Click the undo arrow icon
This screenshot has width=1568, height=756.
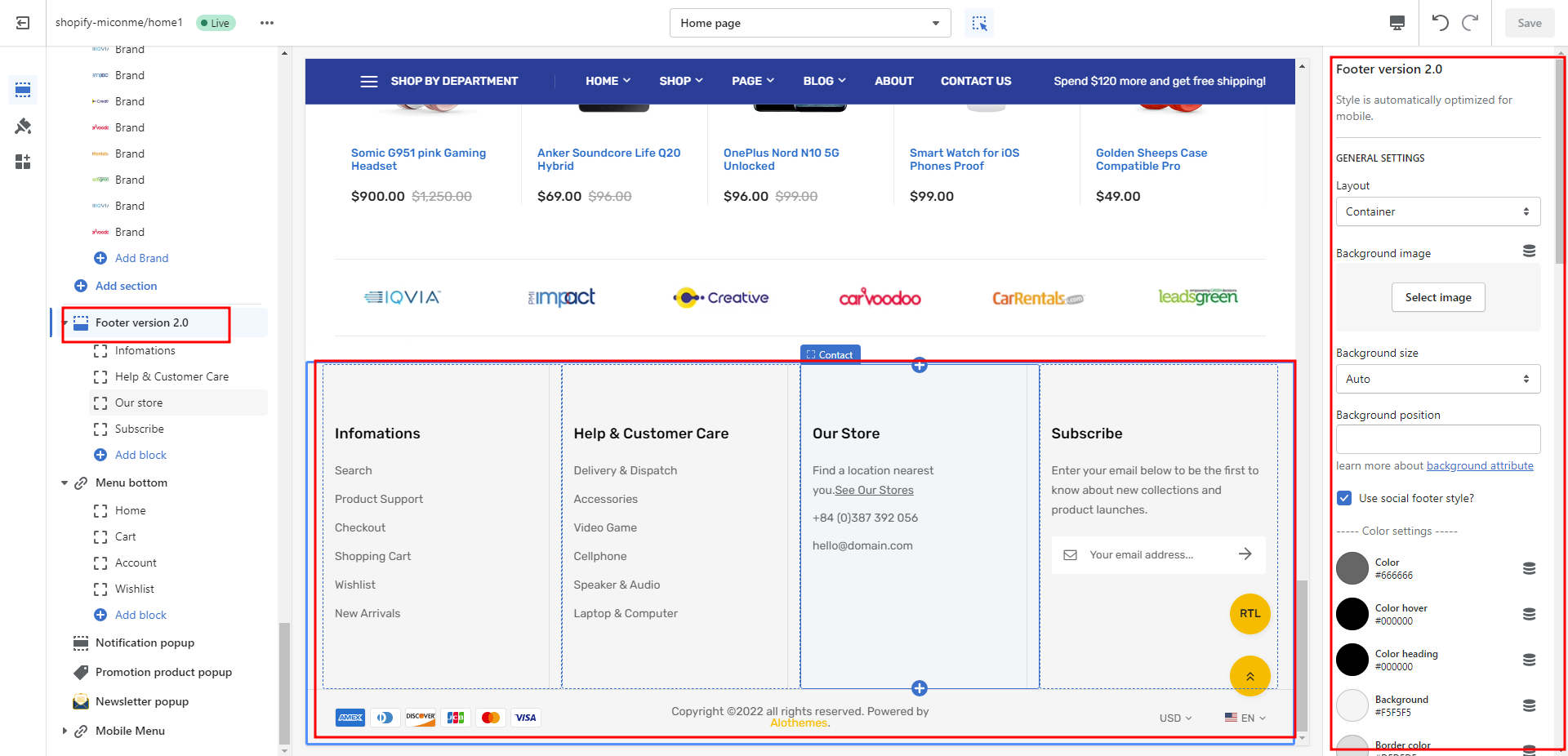tap(1440, 23)
